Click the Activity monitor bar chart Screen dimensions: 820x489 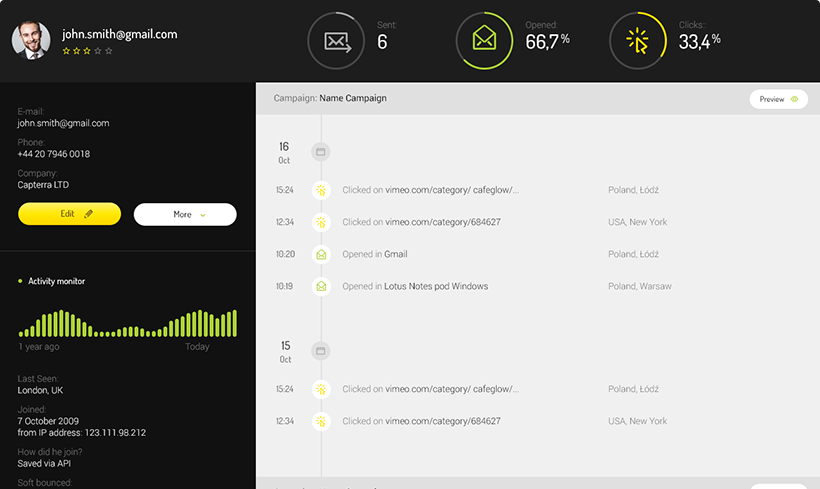[x=128, y=323]
